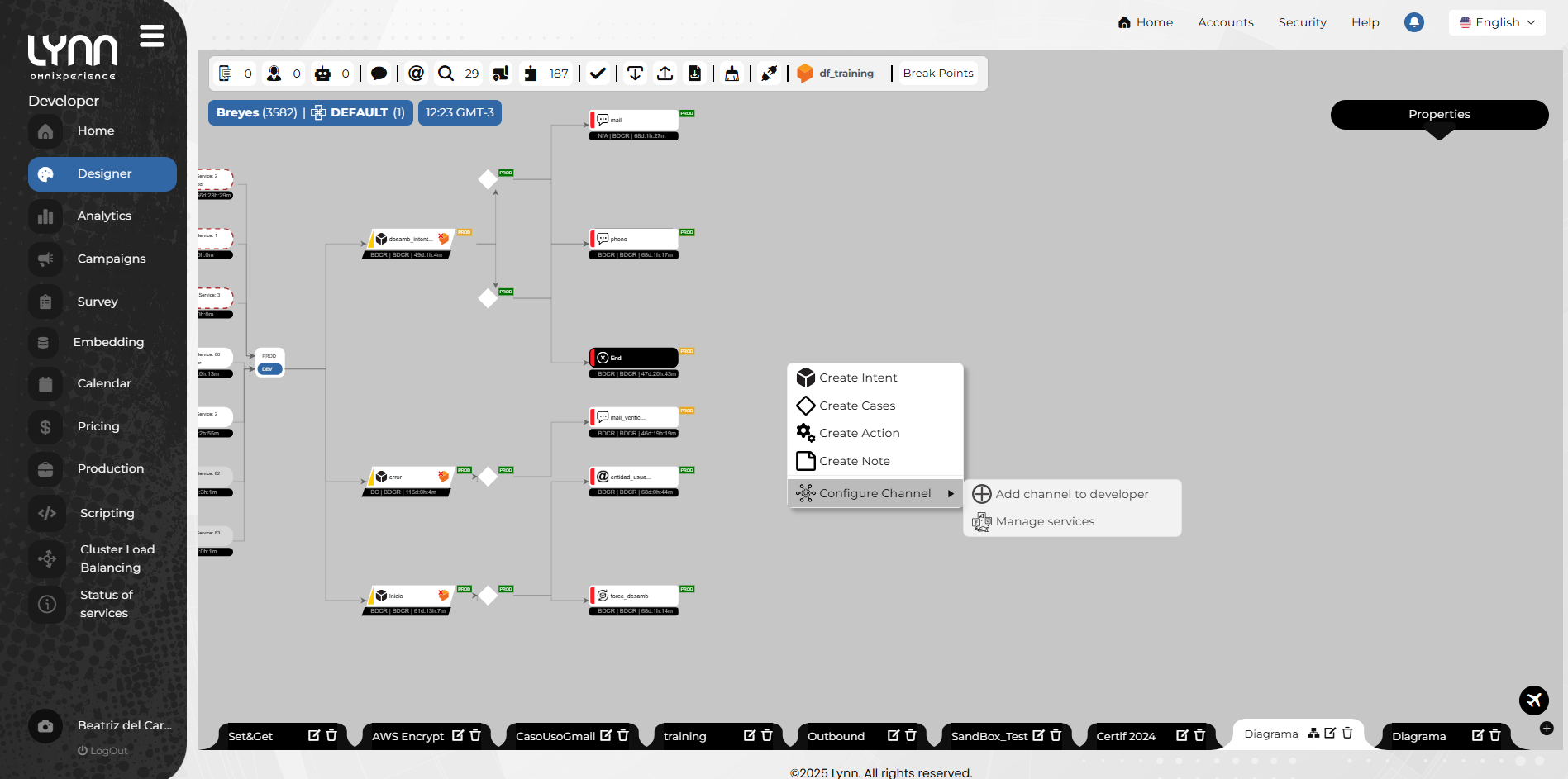Click the upload arrow icon in toolbar

[x=665, y=74]
